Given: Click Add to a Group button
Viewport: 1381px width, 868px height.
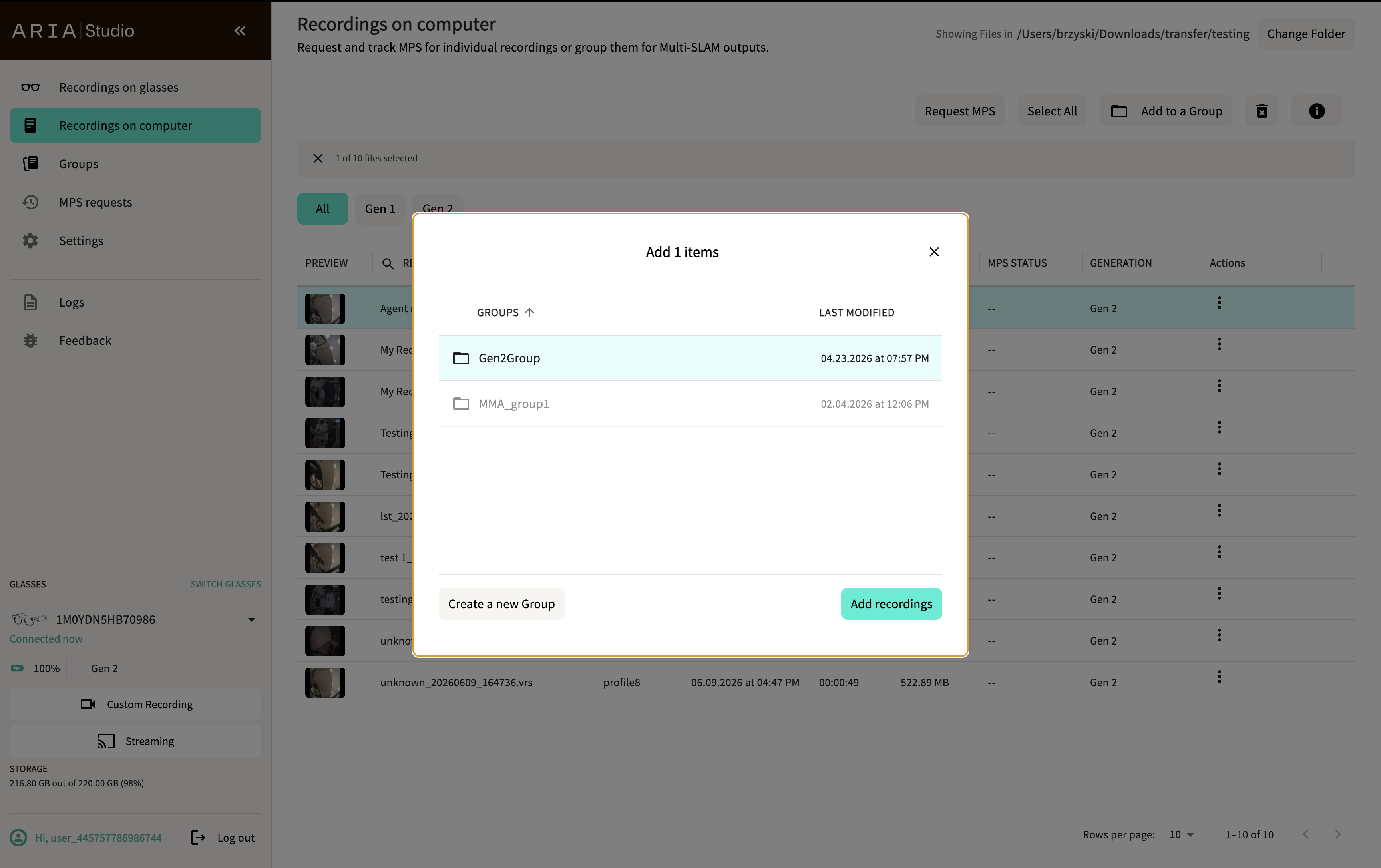Looking at the screenshot, I should click(x=1166, y=111).
